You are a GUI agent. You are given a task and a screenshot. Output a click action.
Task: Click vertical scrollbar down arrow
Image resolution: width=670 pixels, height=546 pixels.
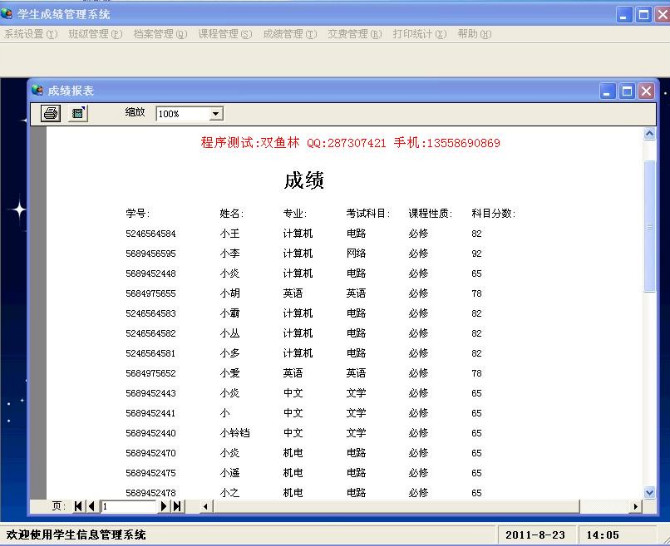tap(649, 493)
